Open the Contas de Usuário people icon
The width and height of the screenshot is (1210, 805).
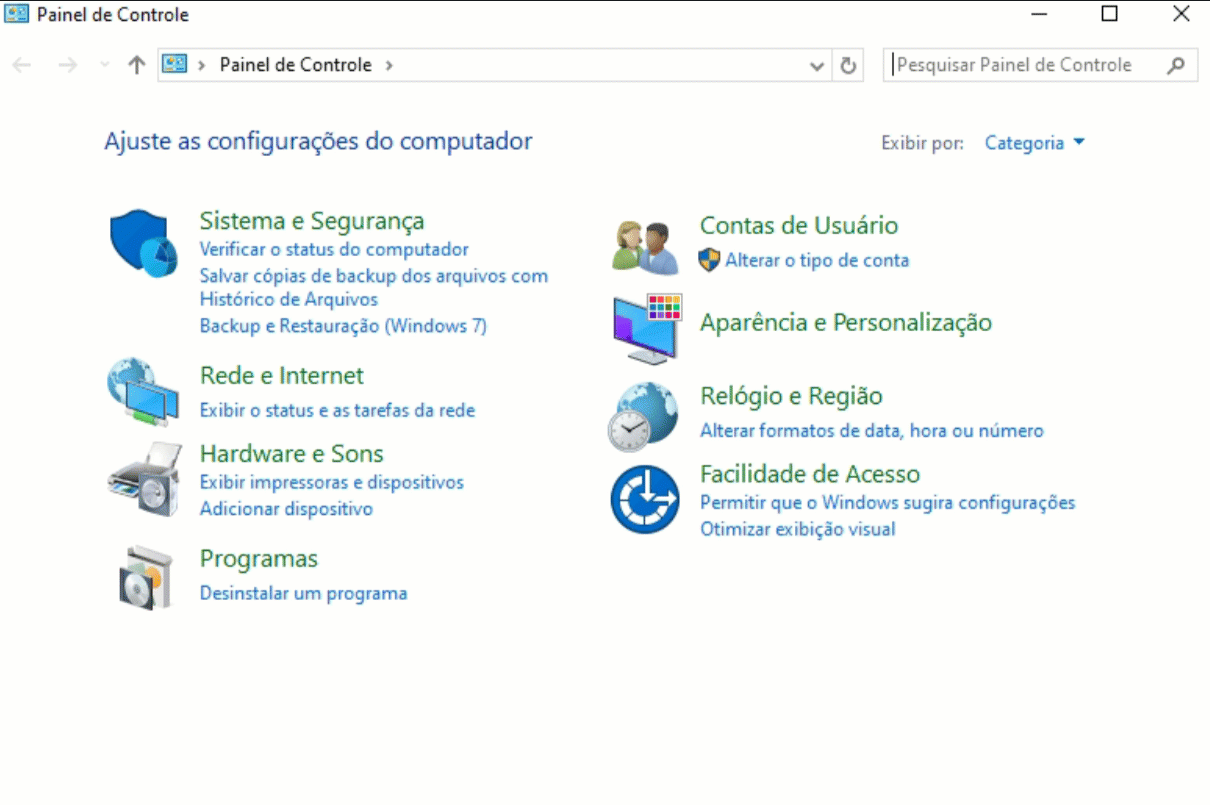point(644,247)
